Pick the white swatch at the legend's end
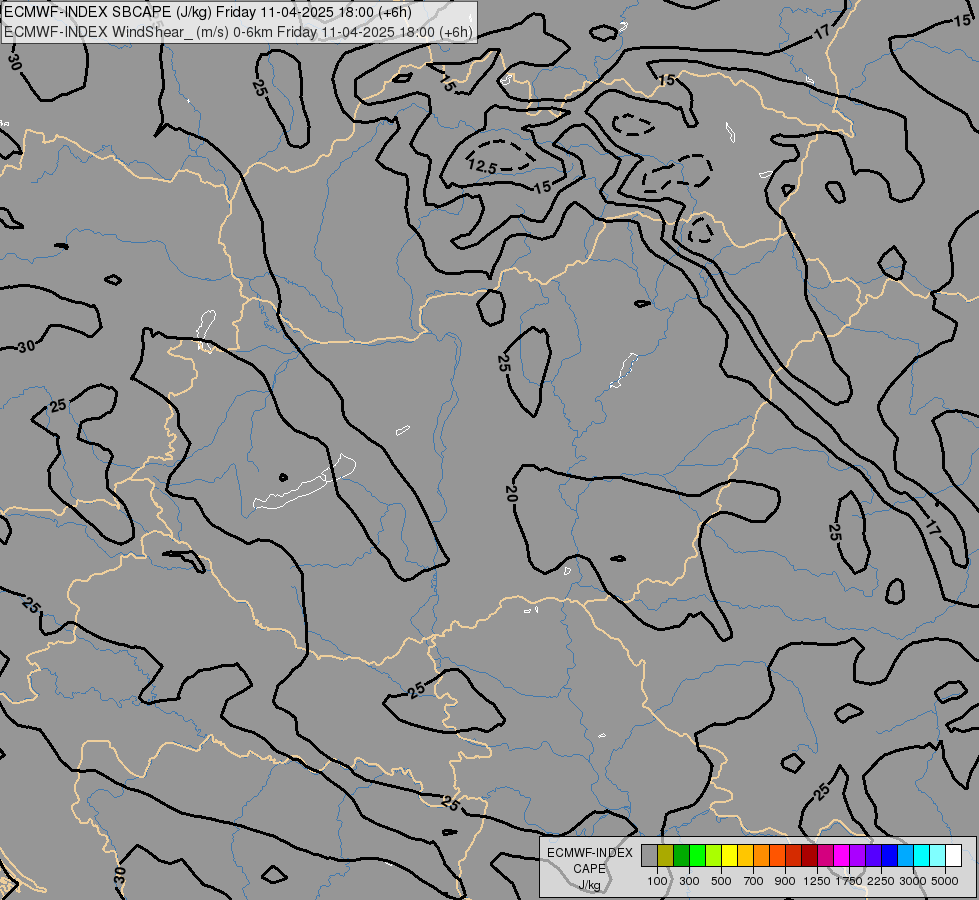 tap(954, 855)
